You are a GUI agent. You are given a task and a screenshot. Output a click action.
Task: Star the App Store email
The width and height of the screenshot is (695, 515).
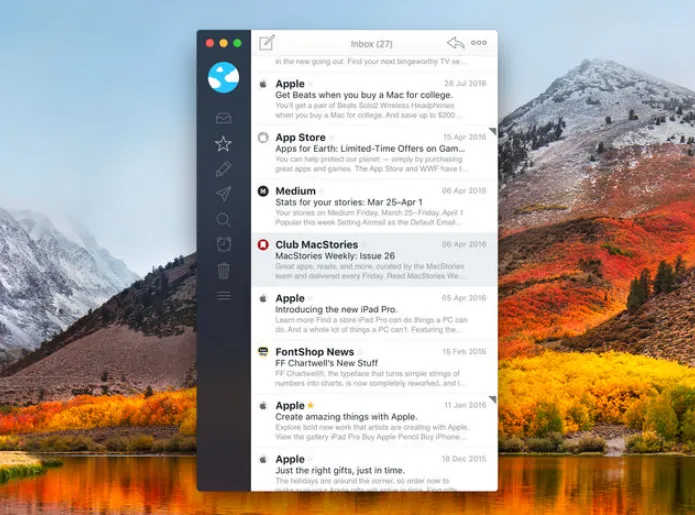(x=332, y=137)
